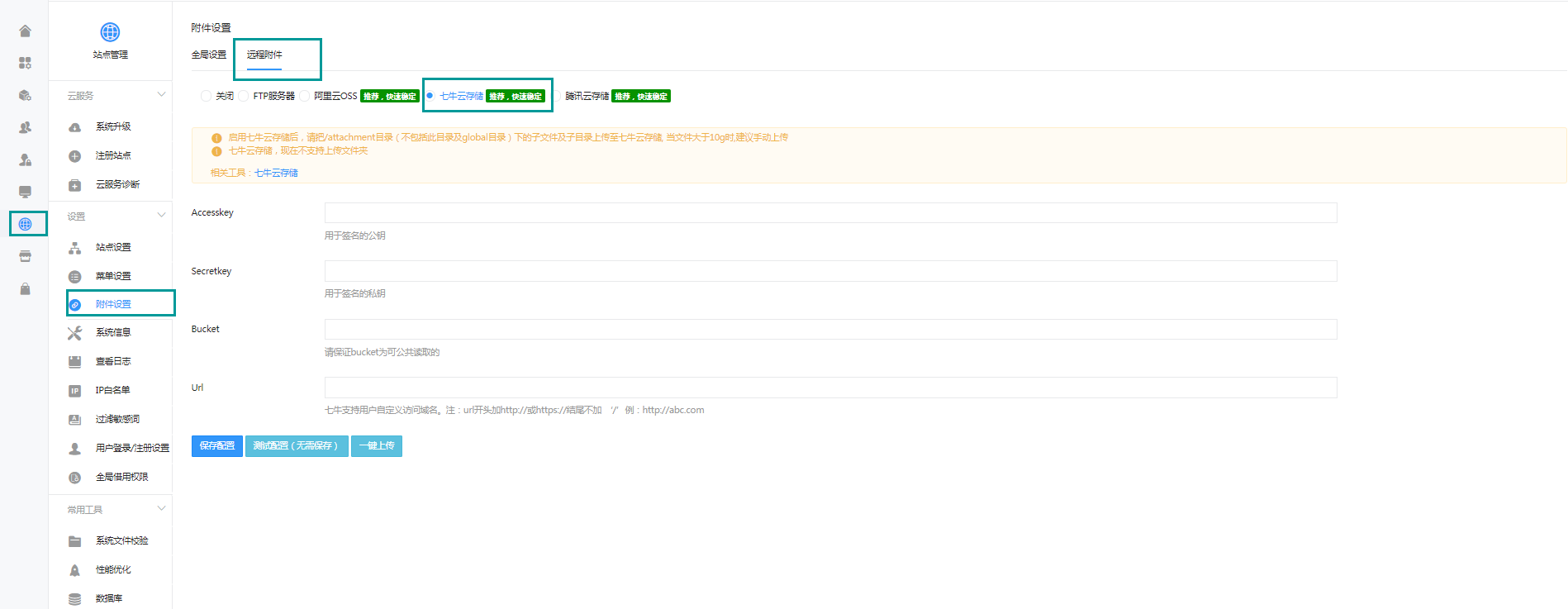
Task: Open the users group rail icon
Action: click(x=25, y=127)
